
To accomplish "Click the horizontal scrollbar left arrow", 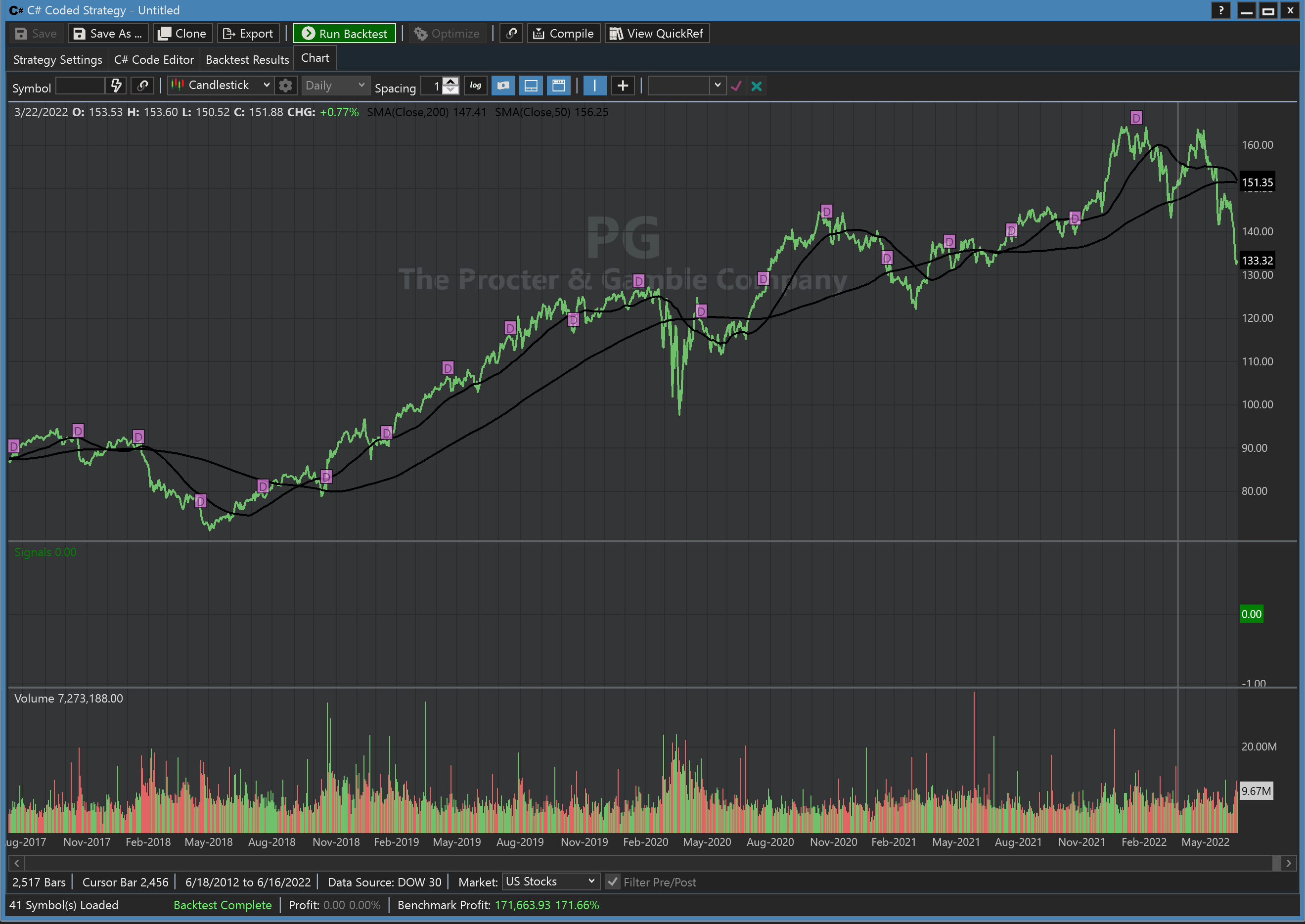I will (x=17, y=863).
